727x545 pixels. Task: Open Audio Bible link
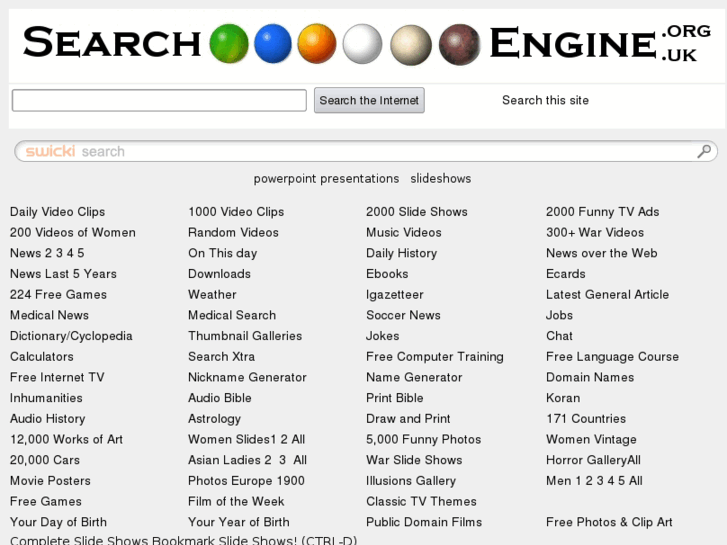point(220,398)
